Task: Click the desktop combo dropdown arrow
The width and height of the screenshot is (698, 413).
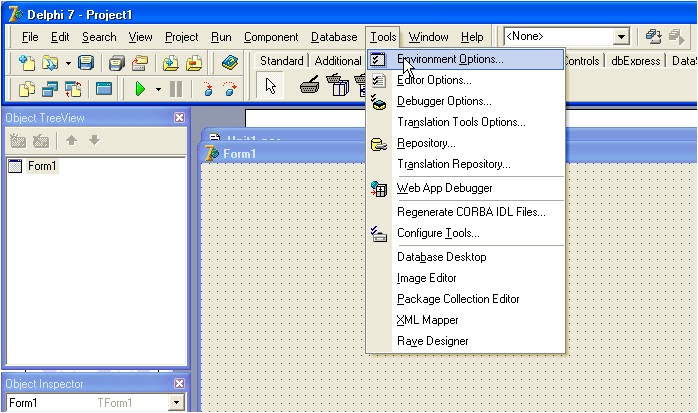Action: point(621,36)
